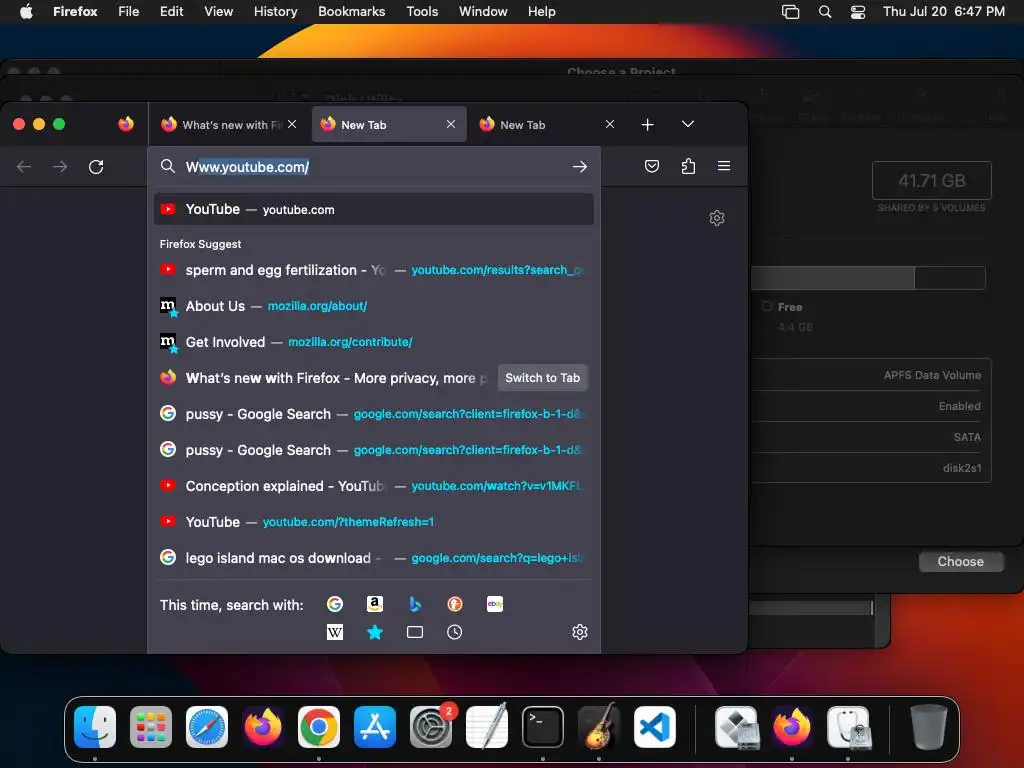The width and height of the screenshot is (1024, 768).
Task: Expand the list all tabs chevron
Action: [688, 124]
